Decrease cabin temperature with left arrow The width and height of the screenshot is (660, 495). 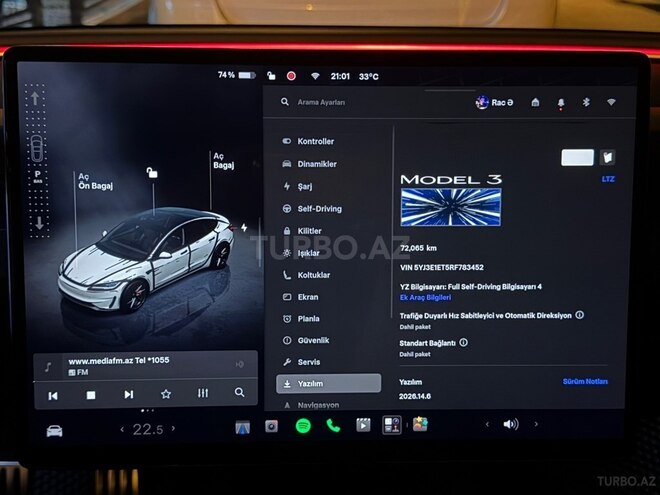pyautogui.click(x=122, y=429)
